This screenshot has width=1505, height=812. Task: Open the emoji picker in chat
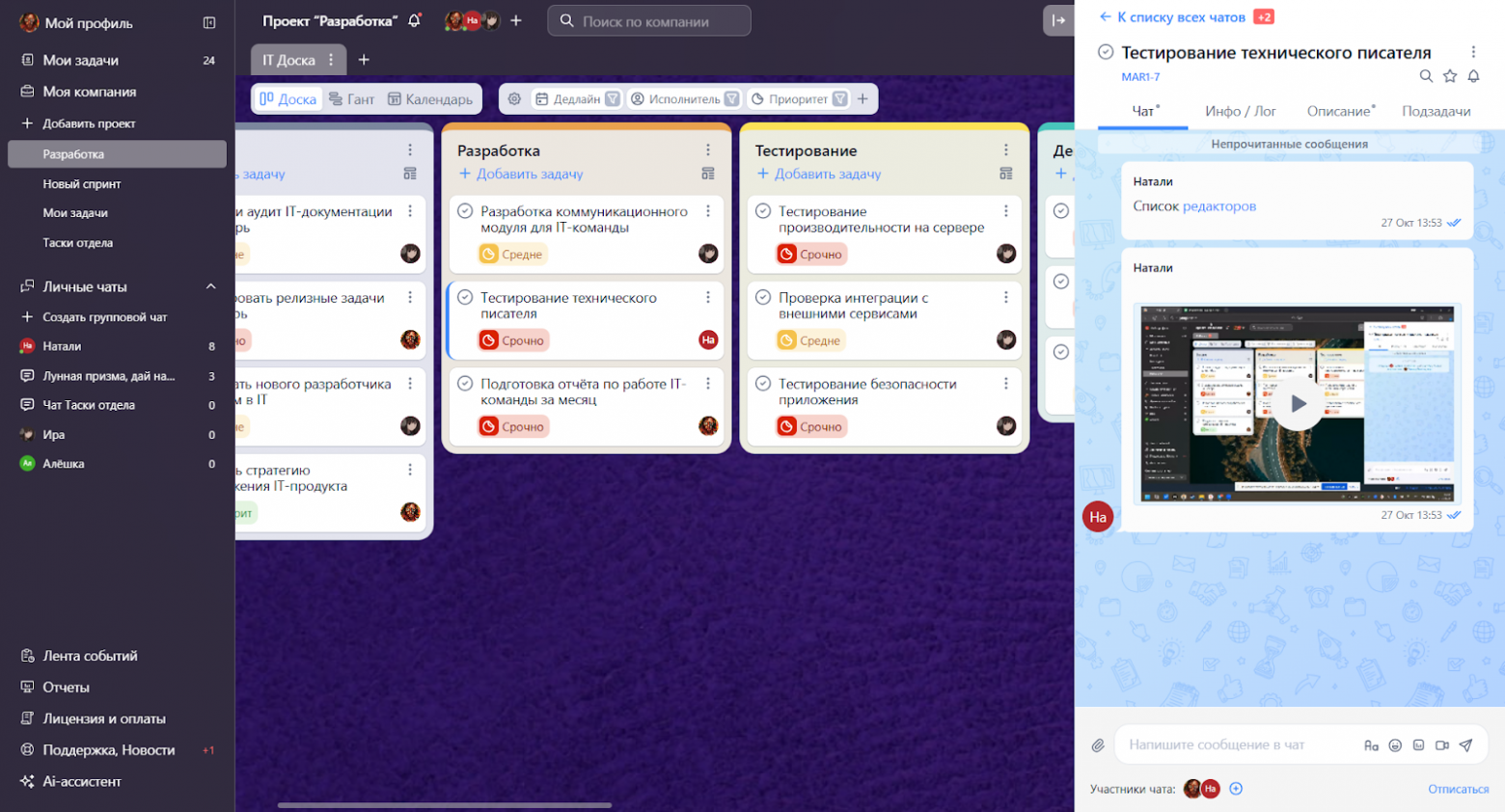[1395, 745]
